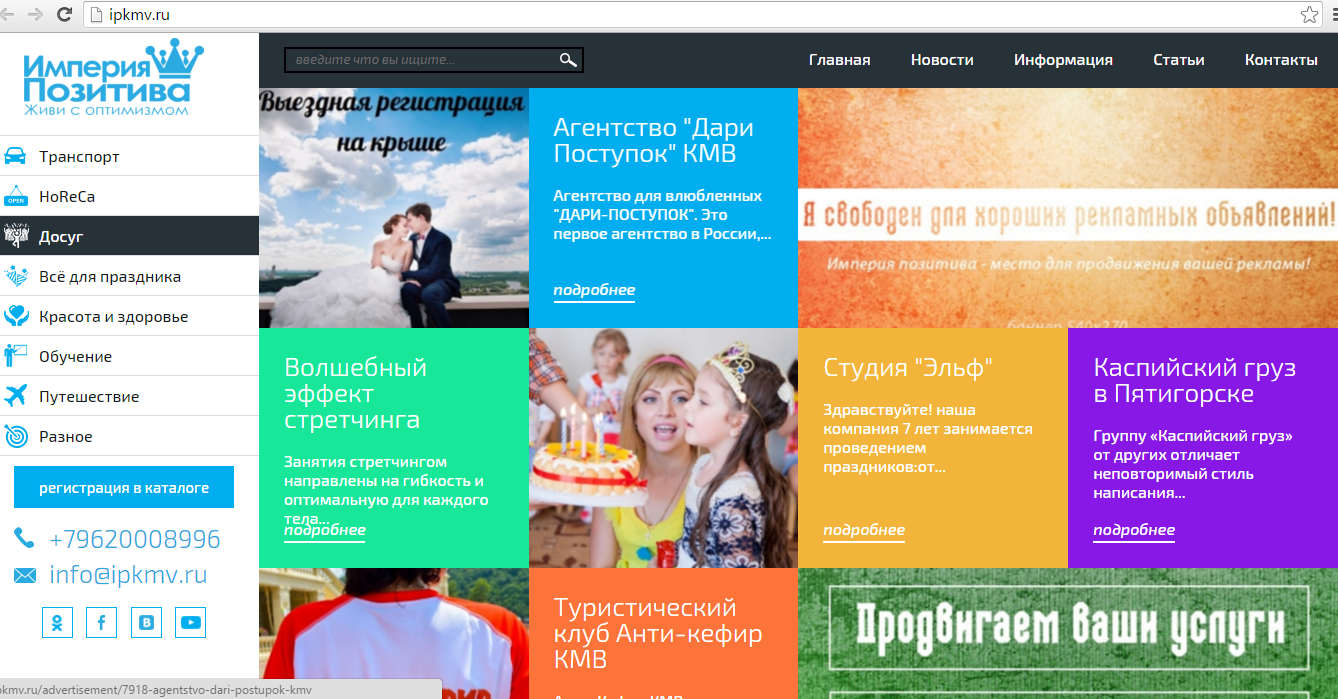The height and width of the screenshot is (699, 1338).
Task: Click подробнее under Студия Эльф
Action: point(864,530)
